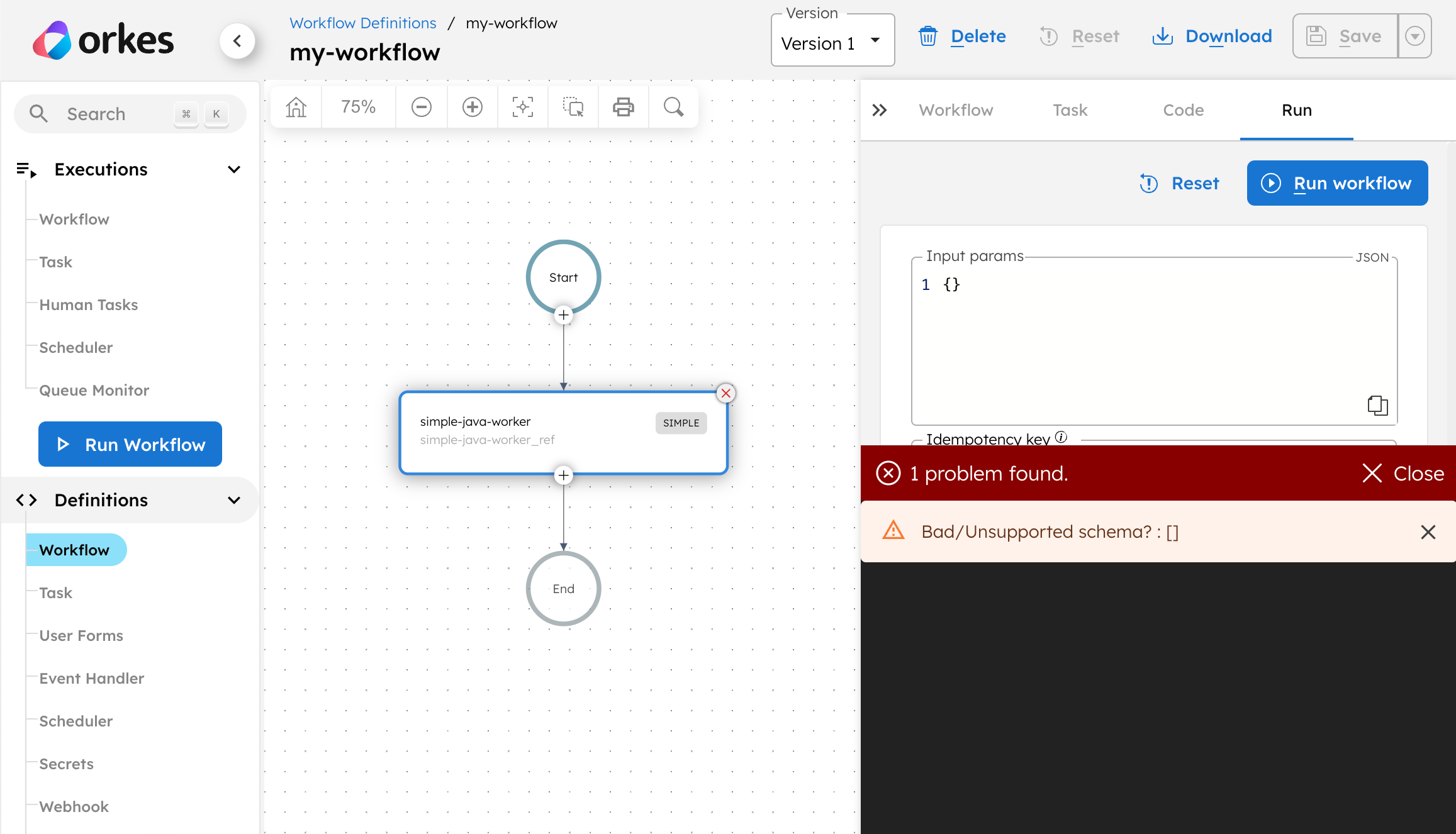Switch to the Code tab
The image size is (1456, 834).
[1184, 110]
